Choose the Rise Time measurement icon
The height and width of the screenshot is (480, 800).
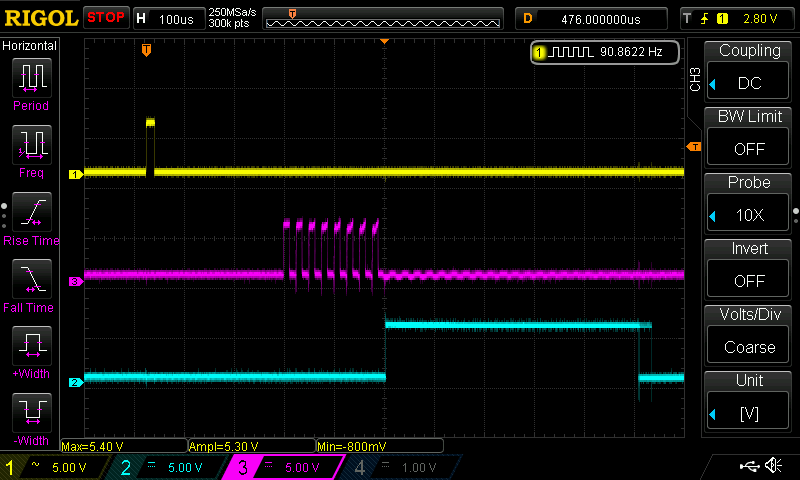pyautogui.click(x=30, y=213)
